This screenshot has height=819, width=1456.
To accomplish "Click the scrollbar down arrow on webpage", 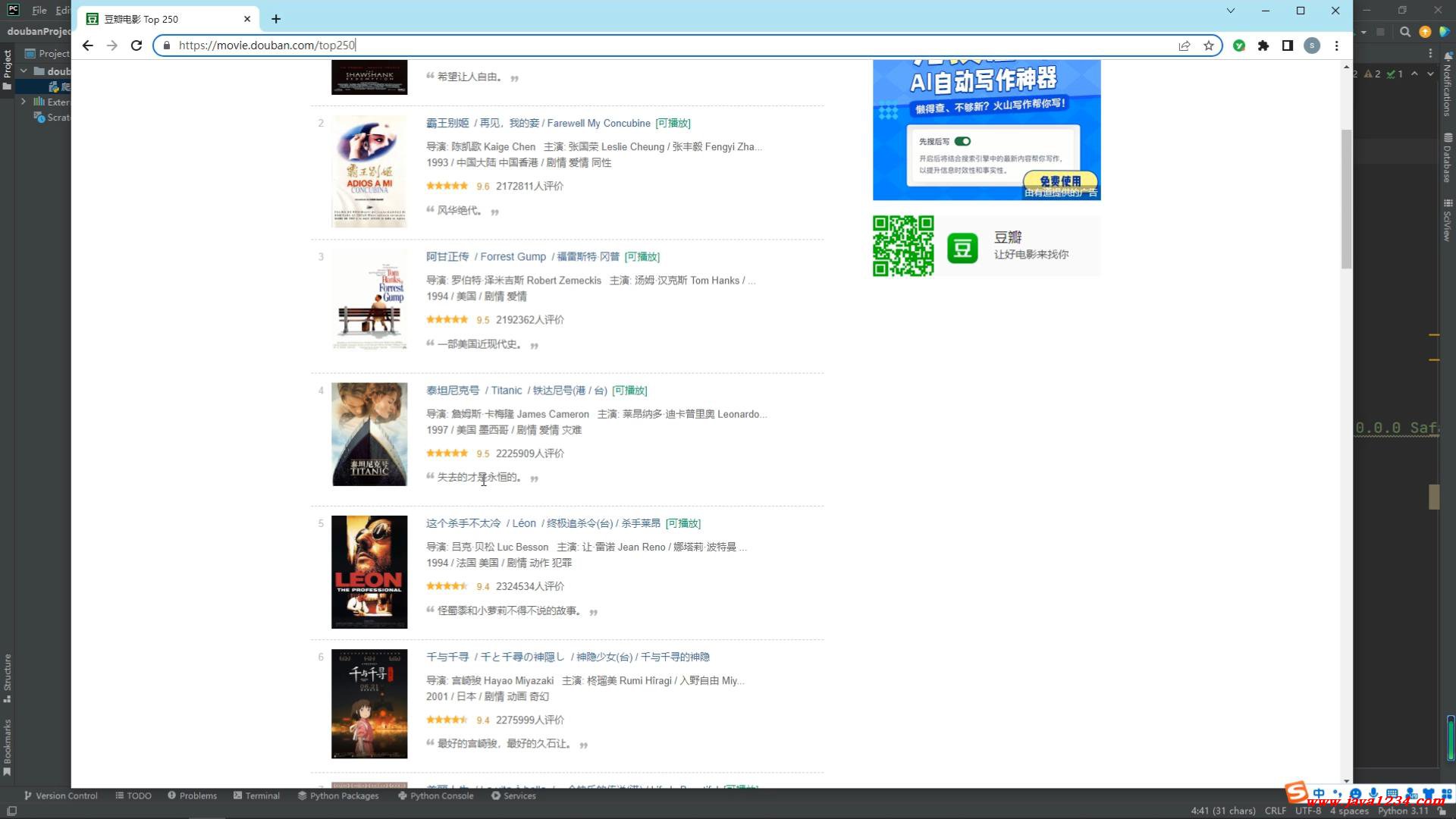I will click(x=1346, y=780).
